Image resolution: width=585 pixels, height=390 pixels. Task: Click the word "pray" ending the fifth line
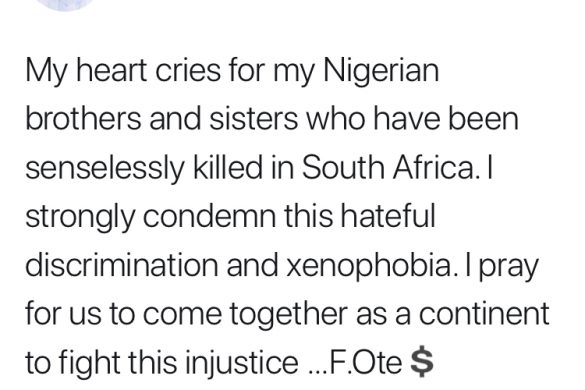pyautogui.click(x=509, y=268)
